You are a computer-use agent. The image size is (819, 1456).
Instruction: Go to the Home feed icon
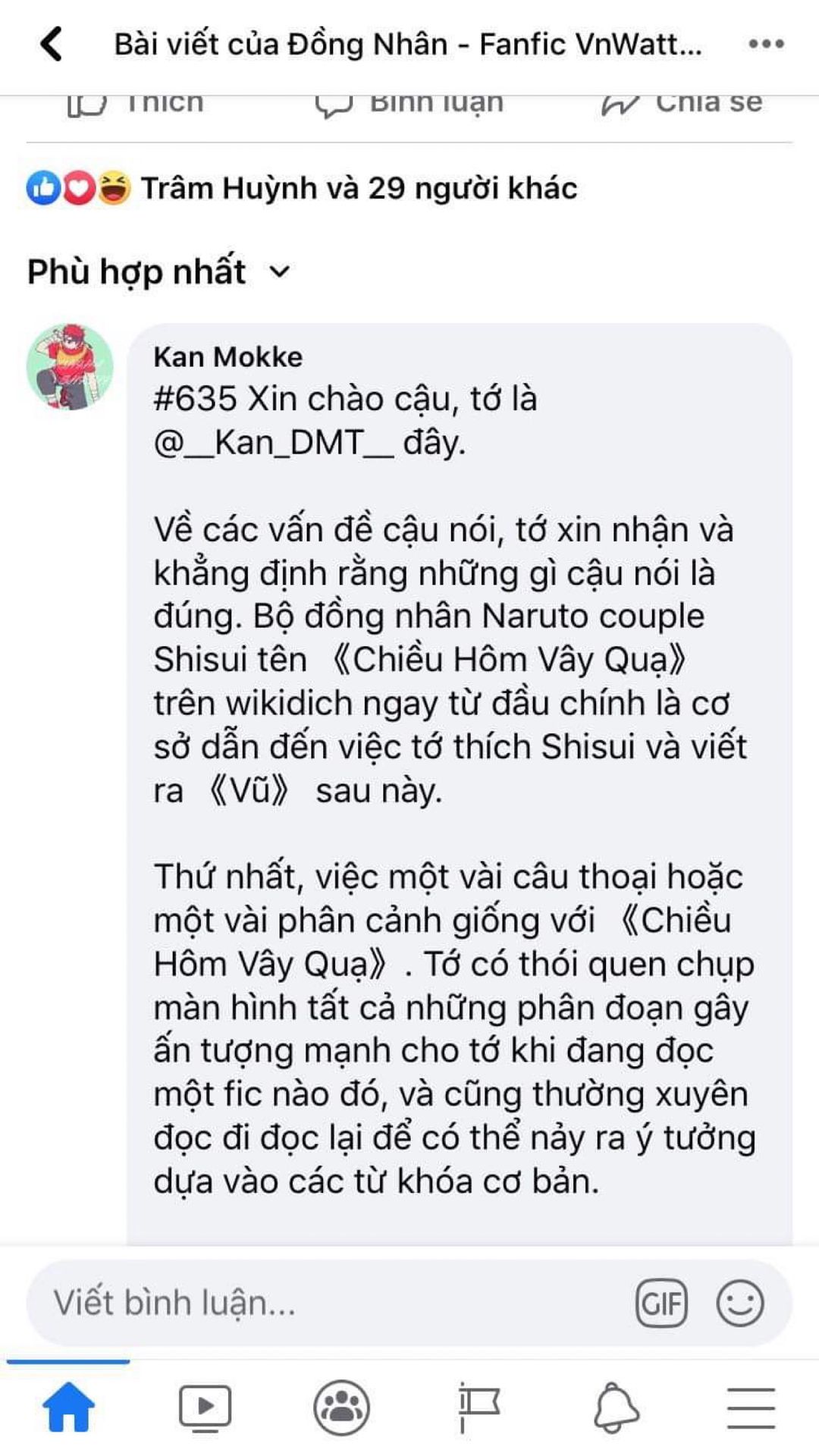tap(69, 1407)
